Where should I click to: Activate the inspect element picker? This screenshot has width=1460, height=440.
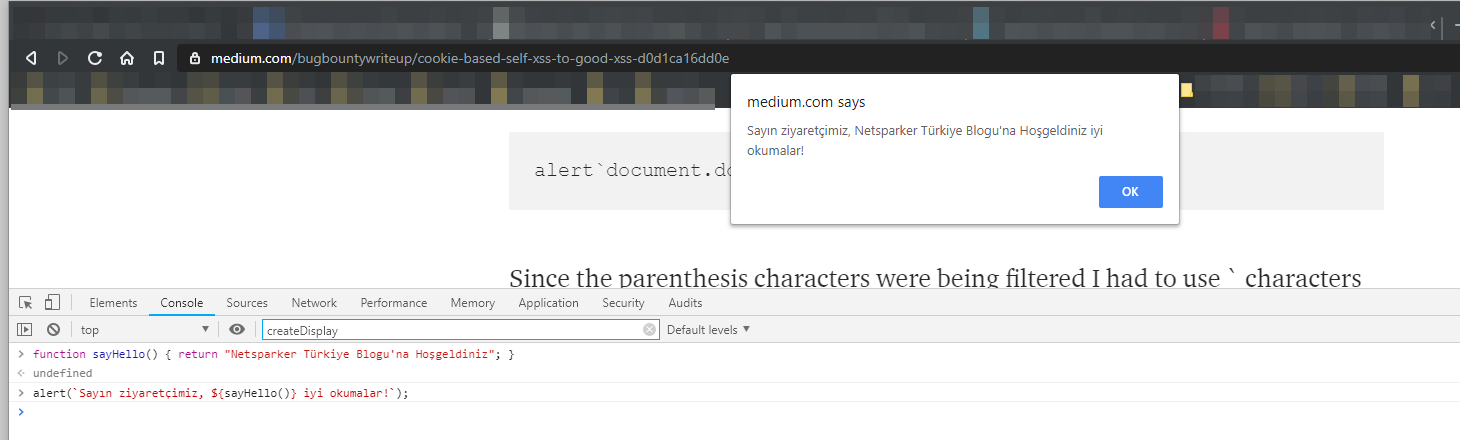[x=26, y=303]
